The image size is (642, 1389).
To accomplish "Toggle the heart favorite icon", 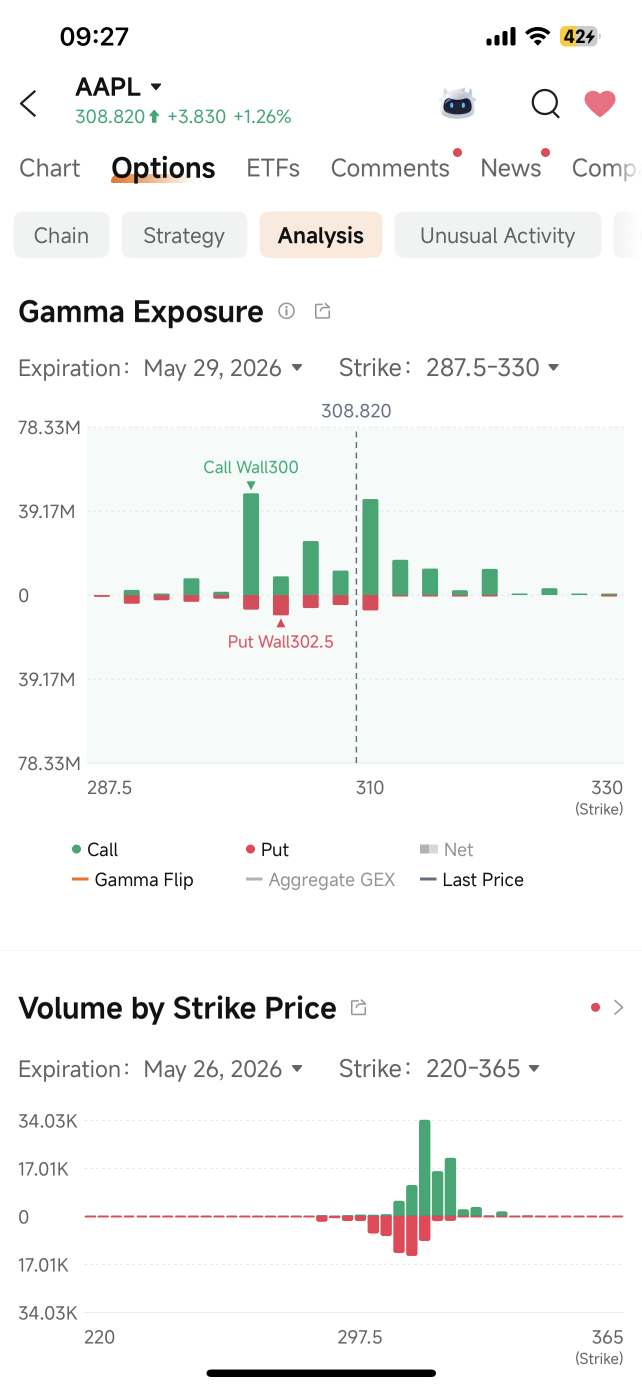I will point(600,103).
